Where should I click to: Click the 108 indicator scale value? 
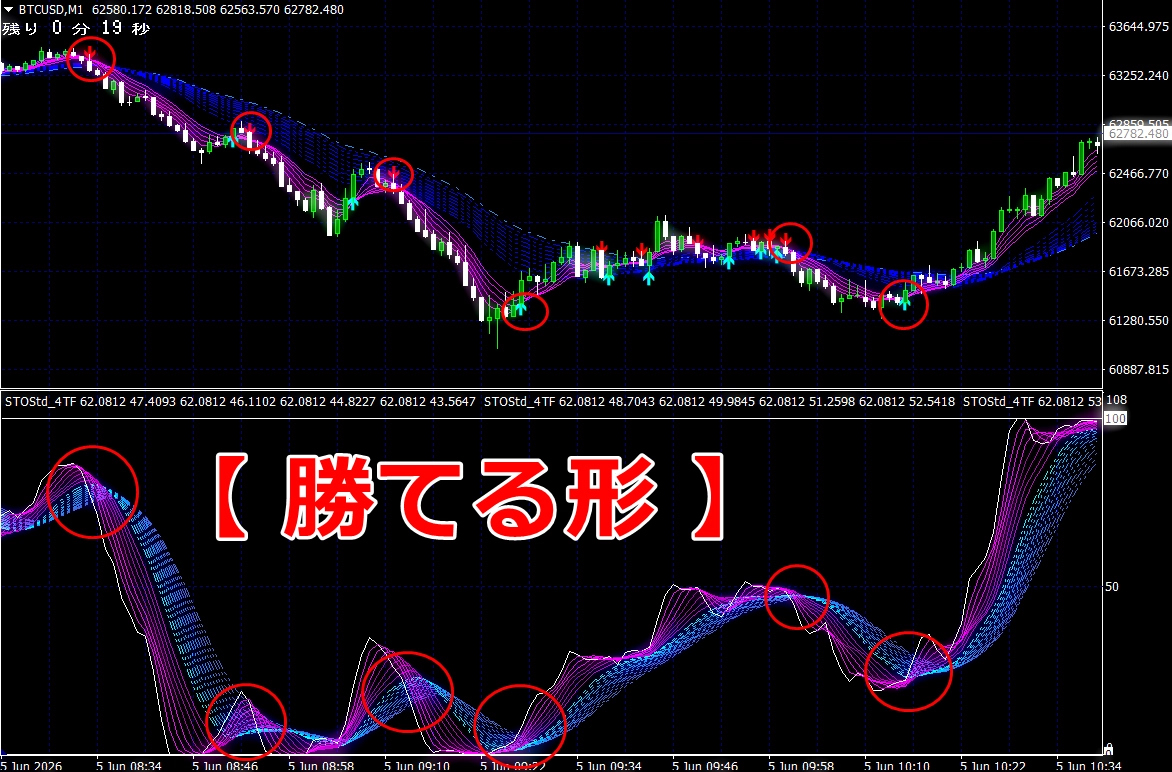click(1115, 401)
